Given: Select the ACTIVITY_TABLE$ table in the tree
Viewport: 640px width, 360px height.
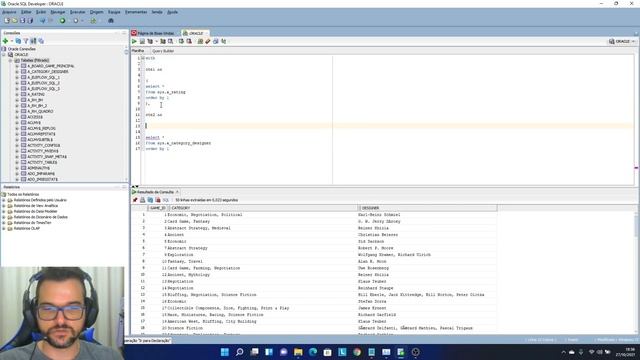Looking at the screenshot, I should click(x=42, y=162).
